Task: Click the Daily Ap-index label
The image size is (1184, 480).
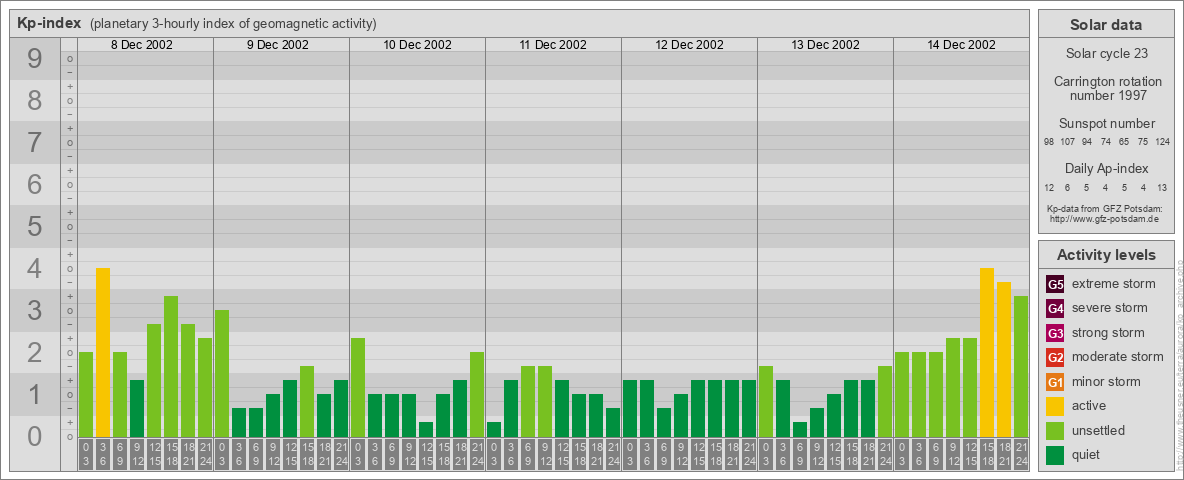Action: (x=1106, y=168)
